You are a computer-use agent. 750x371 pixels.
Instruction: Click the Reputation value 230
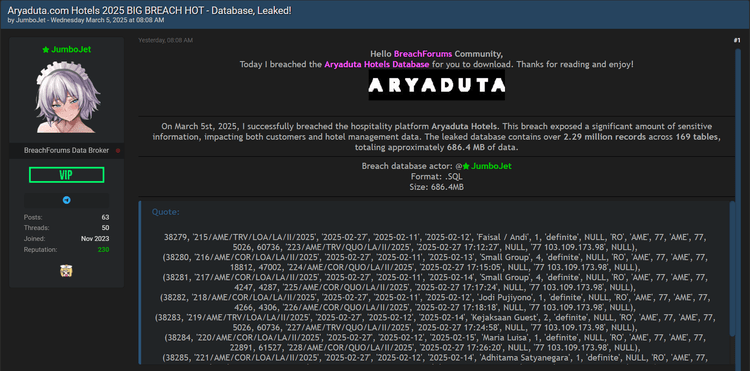point(103,250)
